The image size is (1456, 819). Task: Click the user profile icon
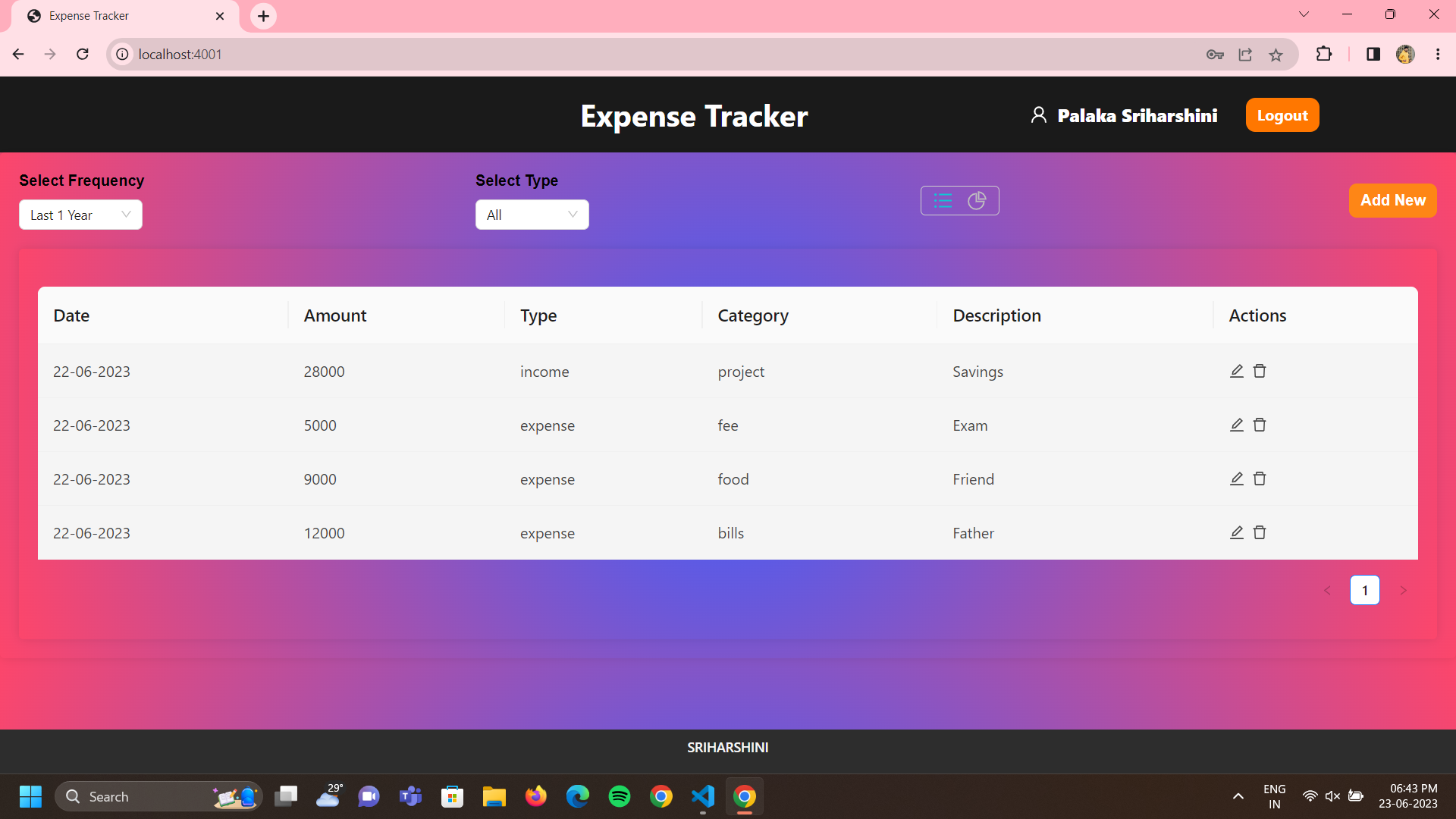1038,115
